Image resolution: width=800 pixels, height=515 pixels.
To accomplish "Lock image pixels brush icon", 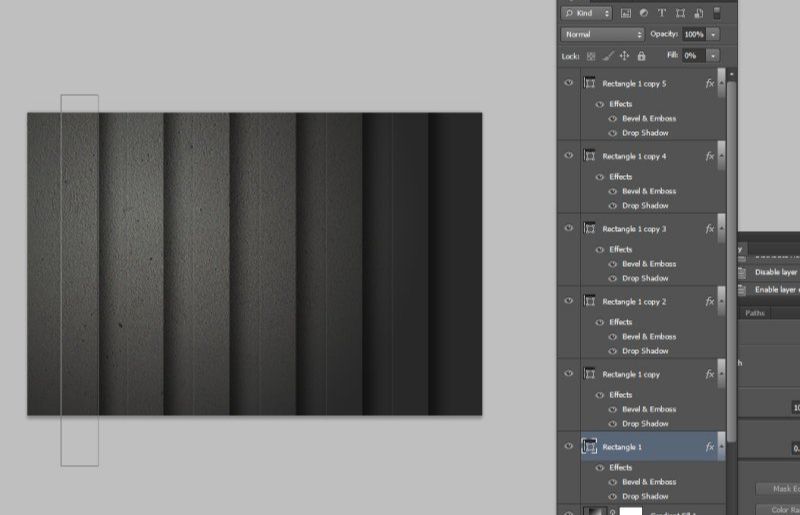I will pos(608,56).
